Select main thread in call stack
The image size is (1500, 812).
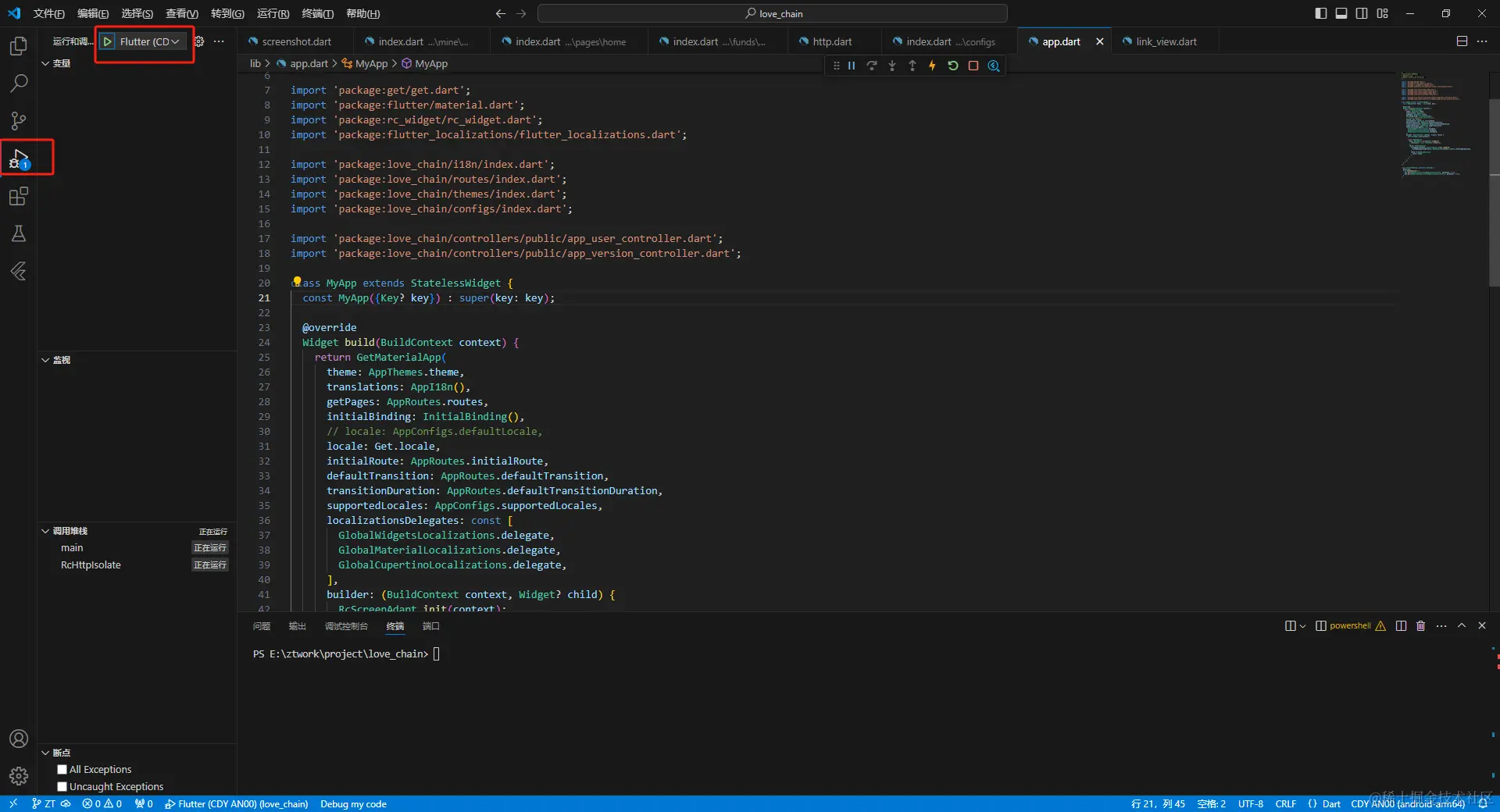coord(72,548)
